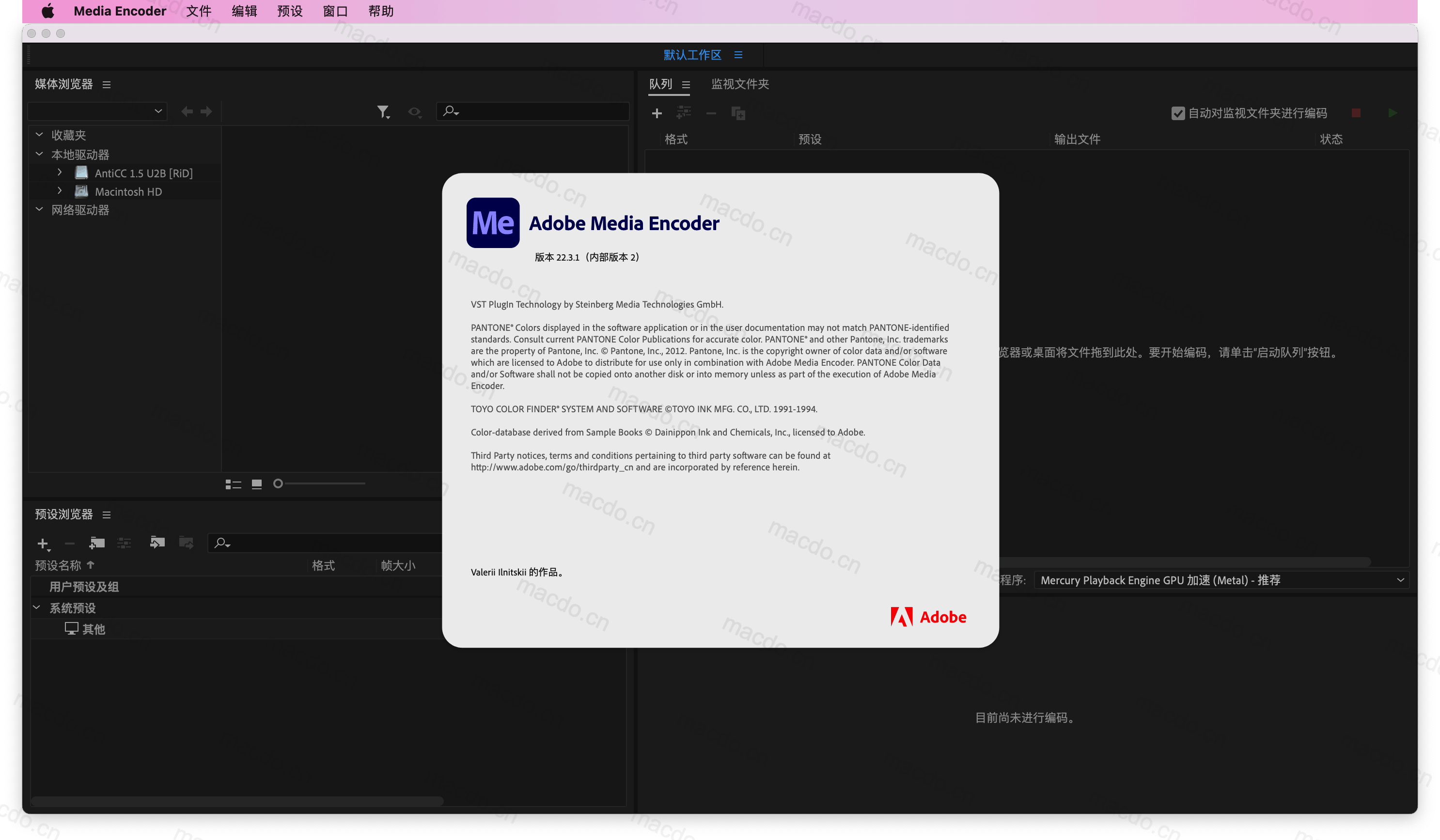This screenshot has width=1440, height=840.
Task: Switch media browser to list view
Action: point(233,484)
